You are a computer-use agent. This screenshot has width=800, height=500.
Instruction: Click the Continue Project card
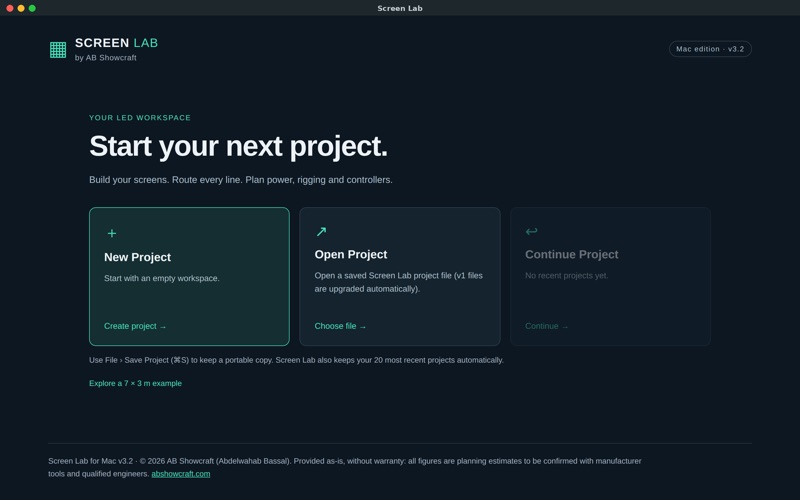pyautogui.click(x=610, y=277)
